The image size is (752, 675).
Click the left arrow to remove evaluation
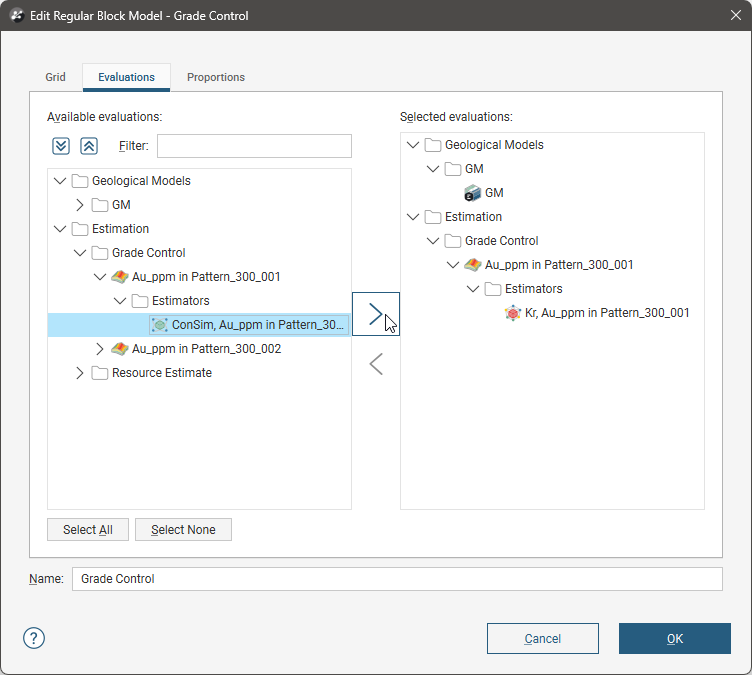click(x=375, y=364)
